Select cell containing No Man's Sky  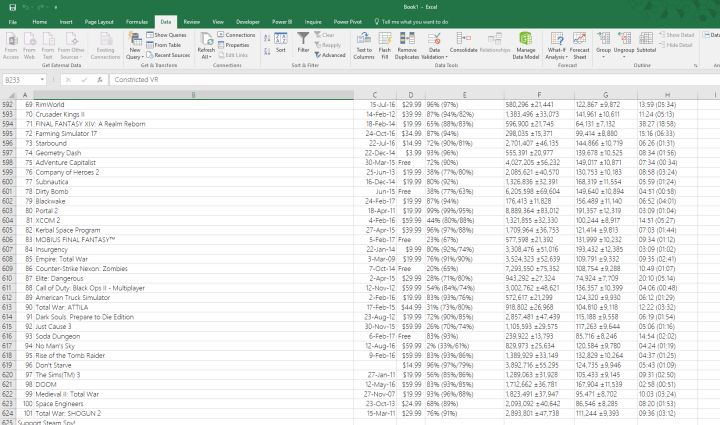coord(193,346)
